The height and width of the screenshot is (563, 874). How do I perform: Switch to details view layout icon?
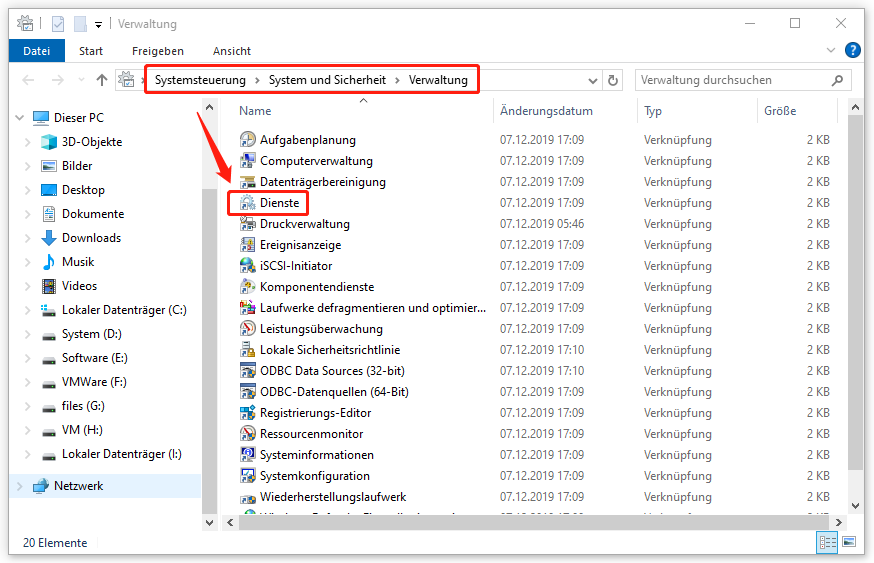point(827,542)
